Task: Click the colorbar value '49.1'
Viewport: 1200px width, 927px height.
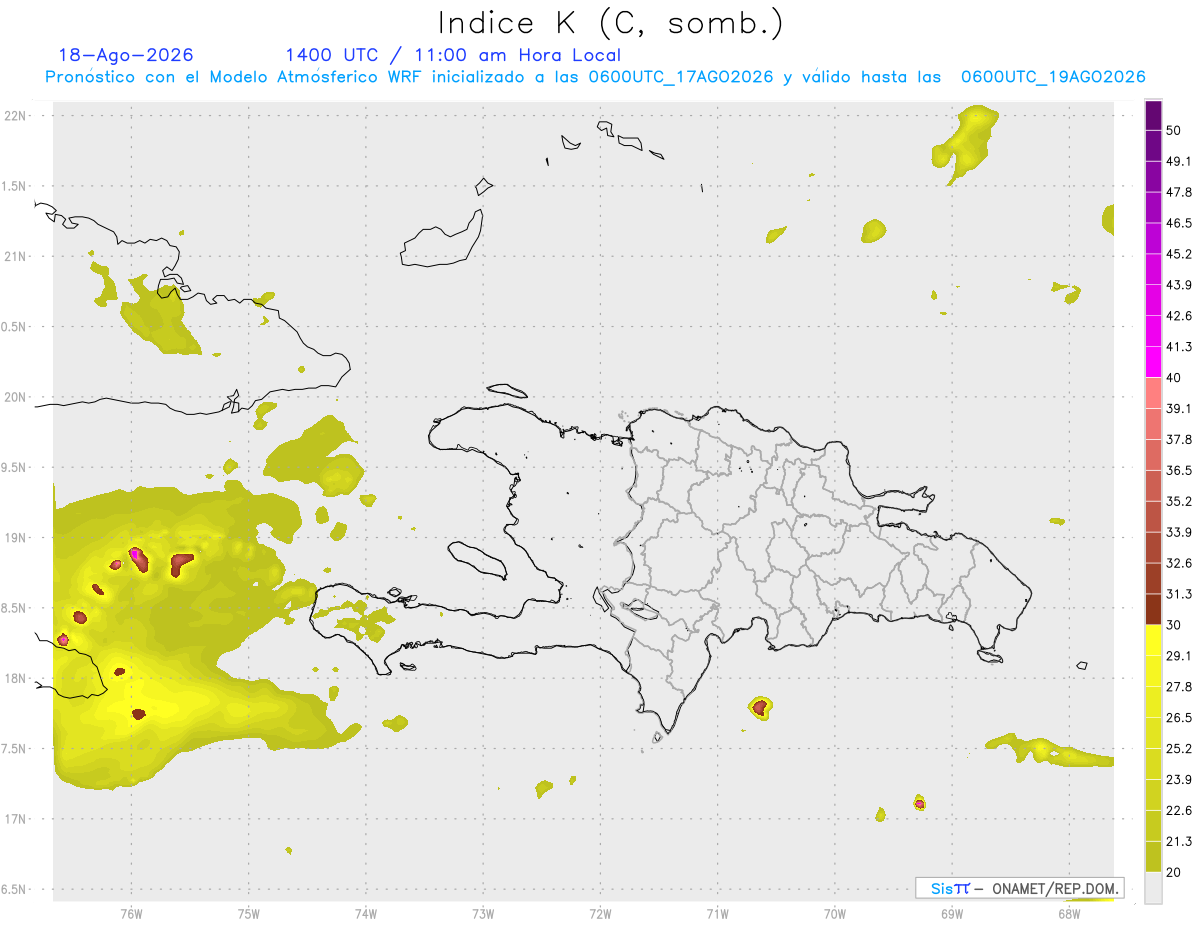Action: pyautogui.click(x=1179, y=161)
